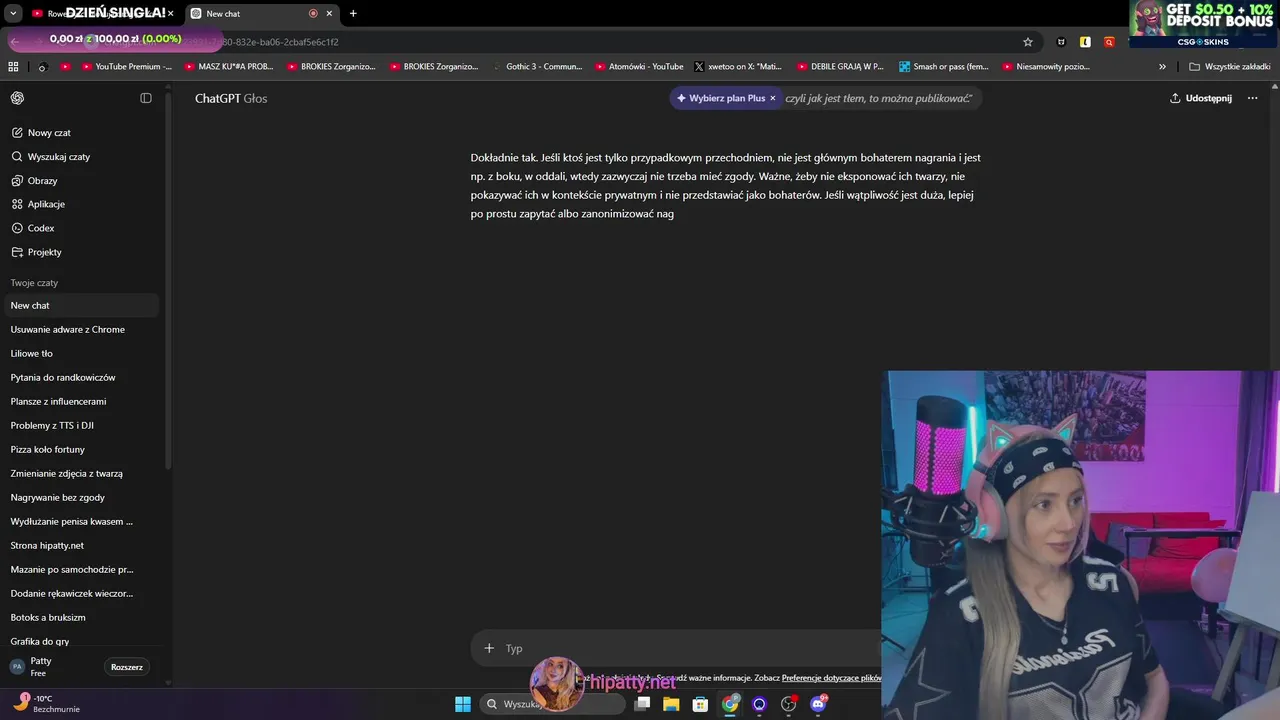Open Discord from the taskbar
Image resolution: width=1280 pixels, height=720 pixels.
[819, 704]
